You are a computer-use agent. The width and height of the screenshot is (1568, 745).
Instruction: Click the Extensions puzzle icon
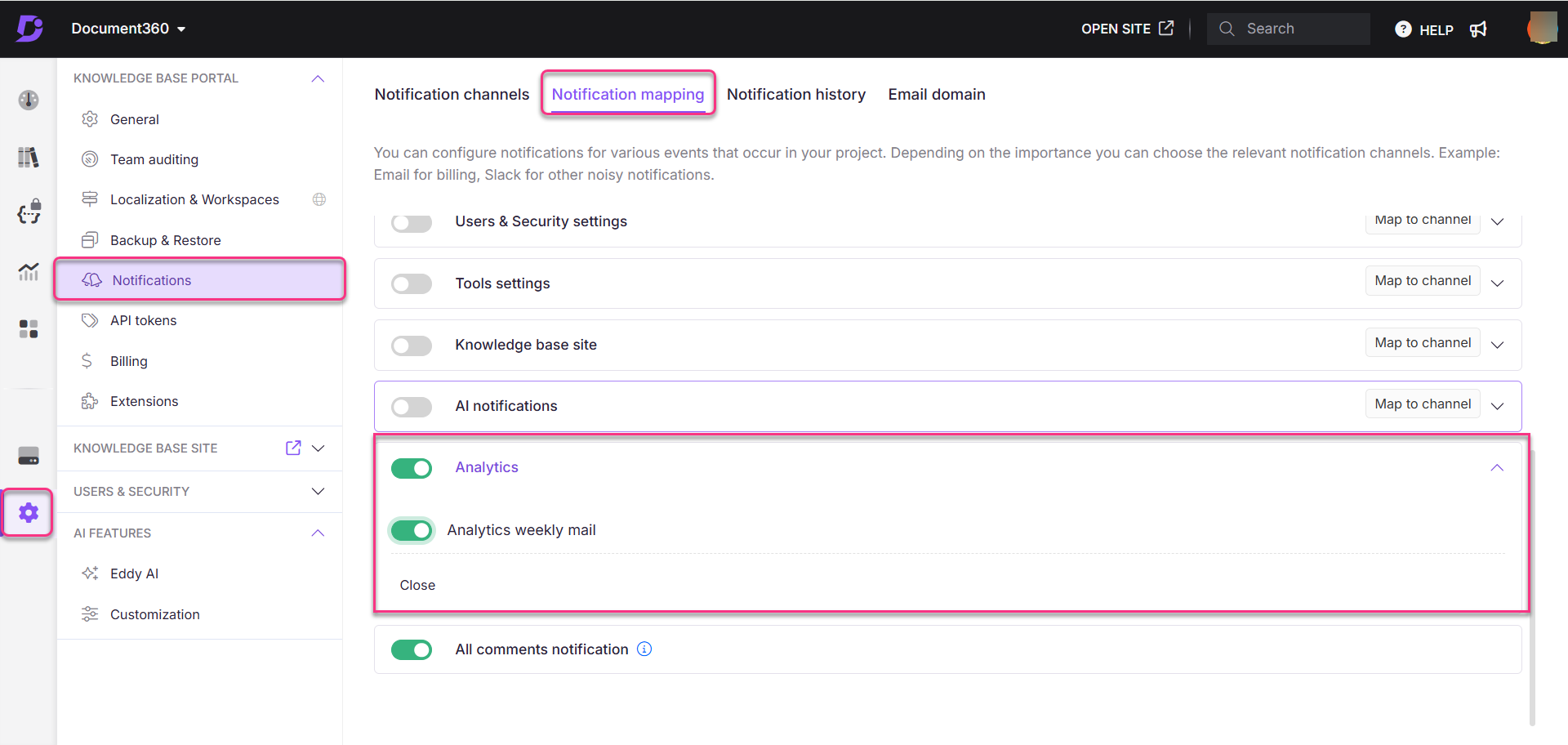pyautogui.click(x=90, y=401)
